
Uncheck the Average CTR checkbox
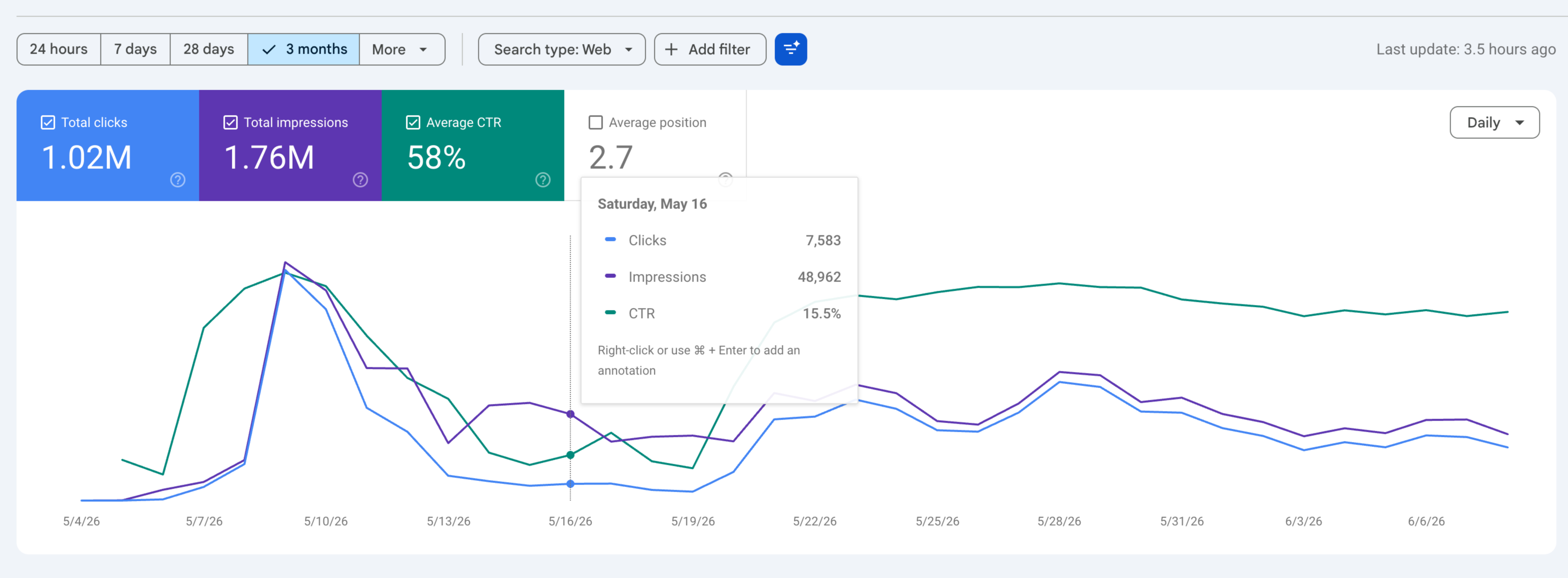pyautogui.click(x=413, y=123)
